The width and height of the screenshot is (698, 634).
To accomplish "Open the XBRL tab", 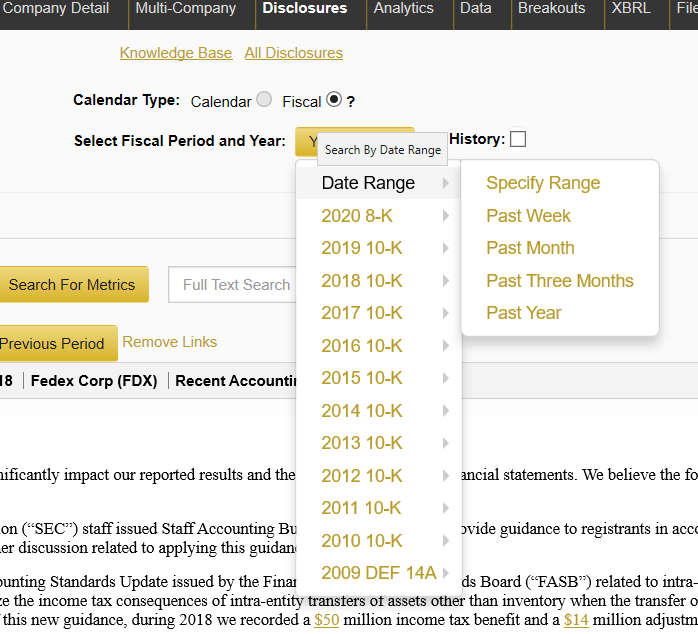I will tap(631, 9).
